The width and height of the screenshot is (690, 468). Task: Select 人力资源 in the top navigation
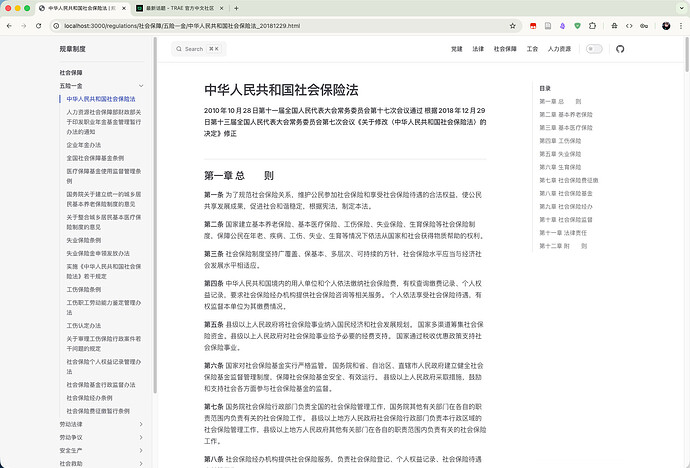pyautogui.click(x=560, y=48)
